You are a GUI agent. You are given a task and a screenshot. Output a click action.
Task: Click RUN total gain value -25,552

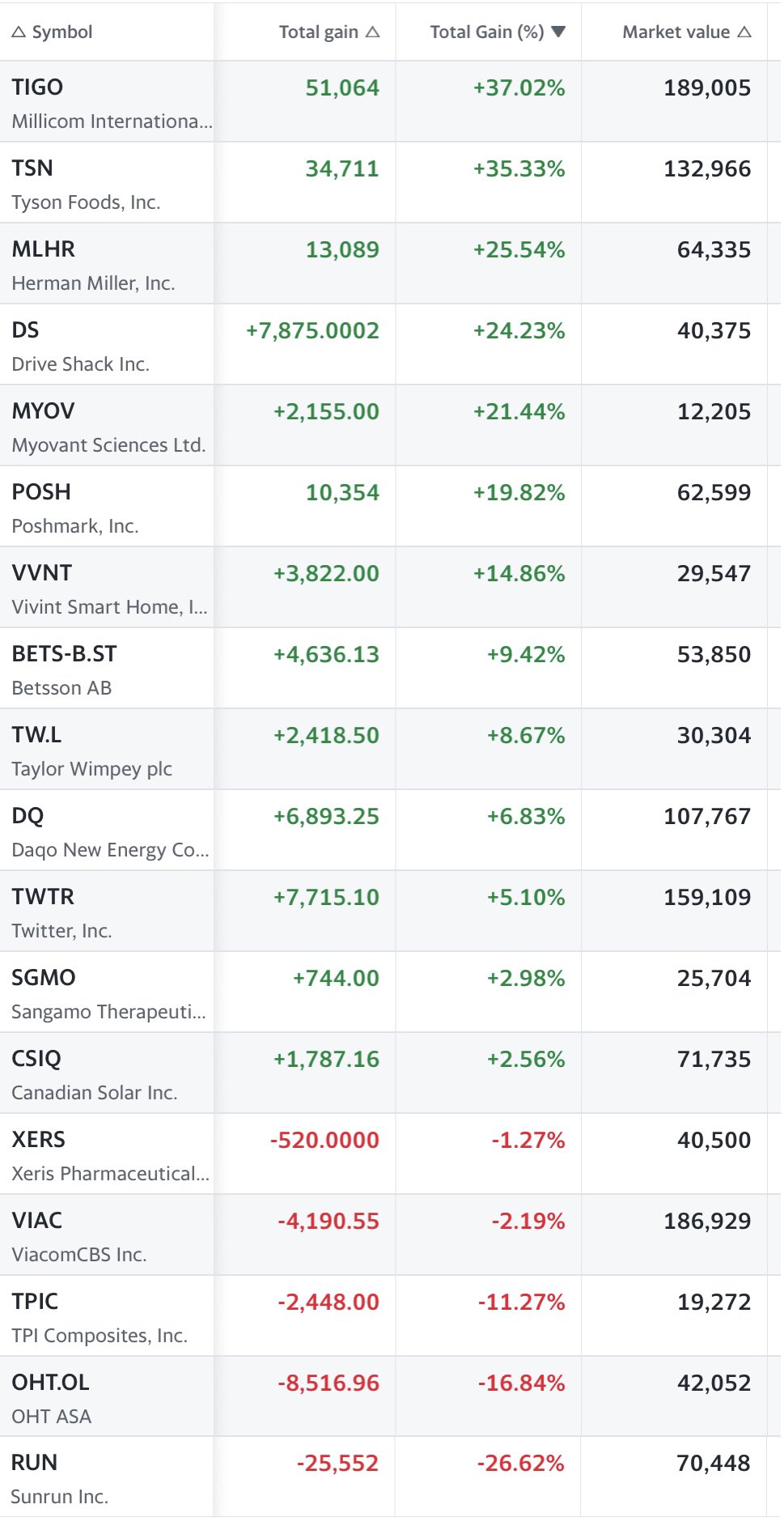coord(337,1464)
